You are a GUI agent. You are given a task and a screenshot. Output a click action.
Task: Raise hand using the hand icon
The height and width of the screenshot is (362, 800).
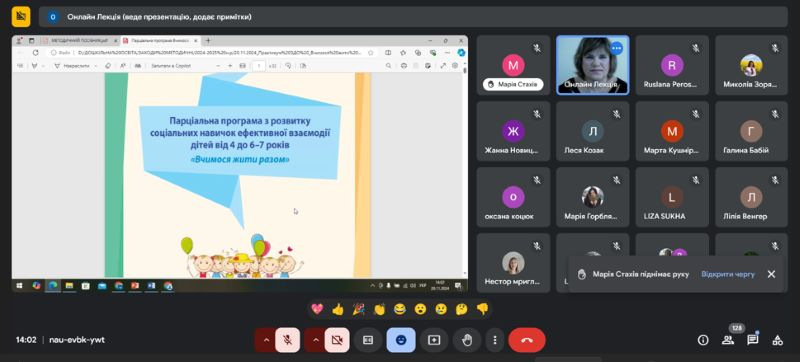(x=467, y=340)
